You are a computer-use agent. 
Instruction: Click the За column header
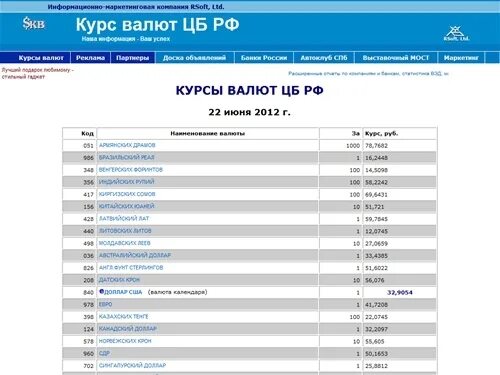coord(356,133)
